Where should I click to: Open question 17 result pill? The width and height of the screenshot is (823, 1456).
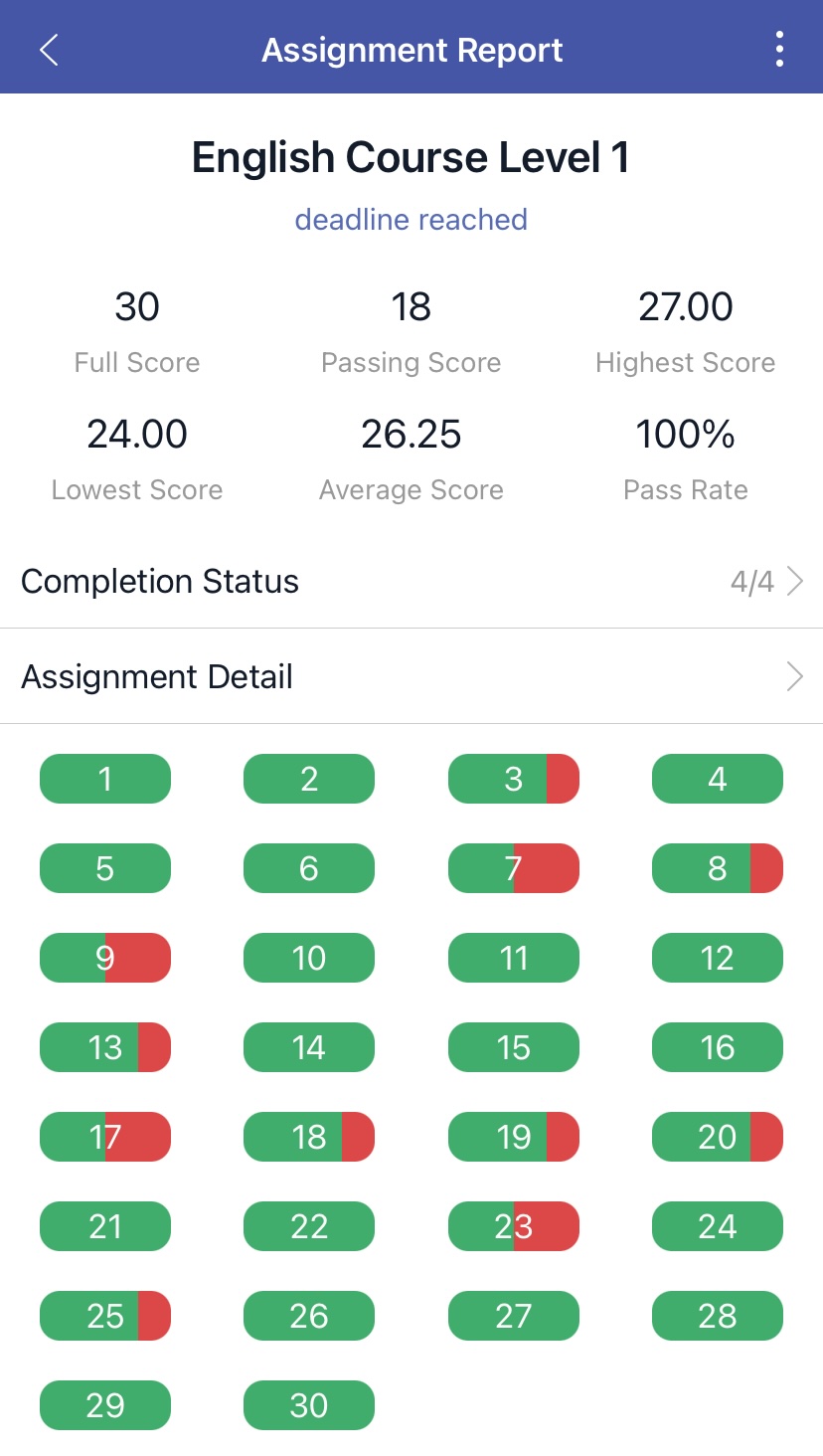[x=105, y=1137]
